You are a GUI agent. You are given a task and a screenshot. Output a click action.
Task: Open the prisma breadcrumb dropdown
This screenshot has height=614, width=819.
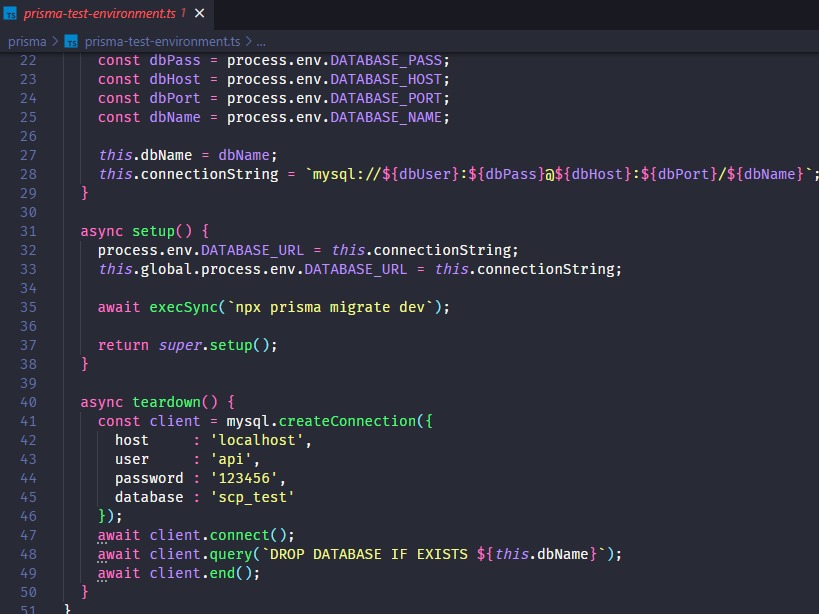click(x=26, y=41)
